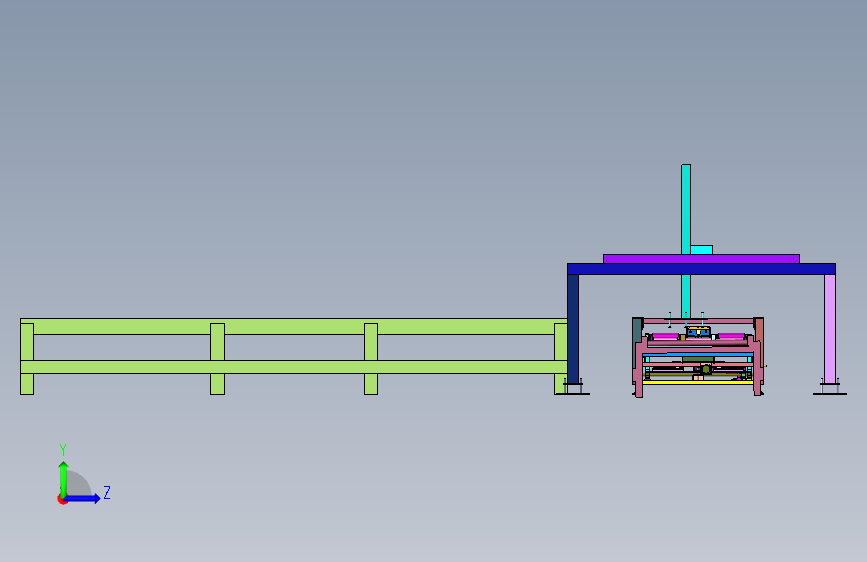Select the lower green conveyor rail

(x=294, y=367)
